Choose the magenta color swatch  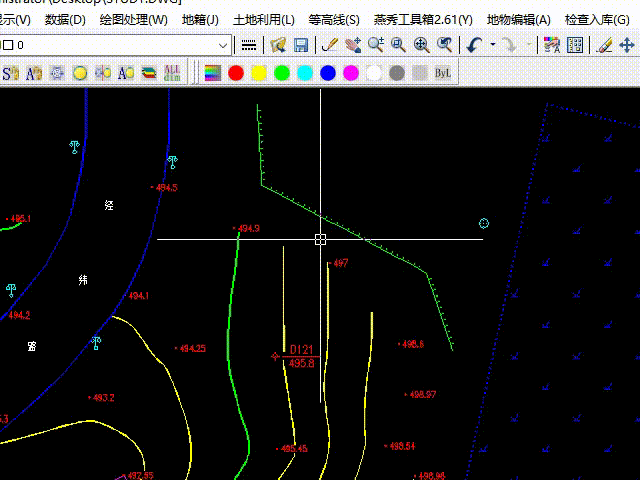(351, 73)
